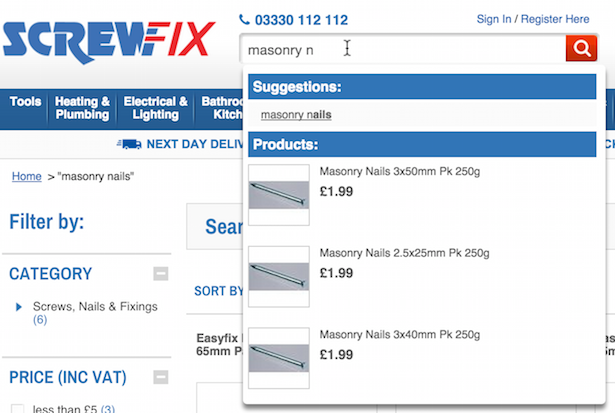Image resolution: width=615 pixels, height=413 pixels.
Task: Expand the Screws, Nails & Fixings arrow
Action: pyautogui.click(x=19, y=306)
